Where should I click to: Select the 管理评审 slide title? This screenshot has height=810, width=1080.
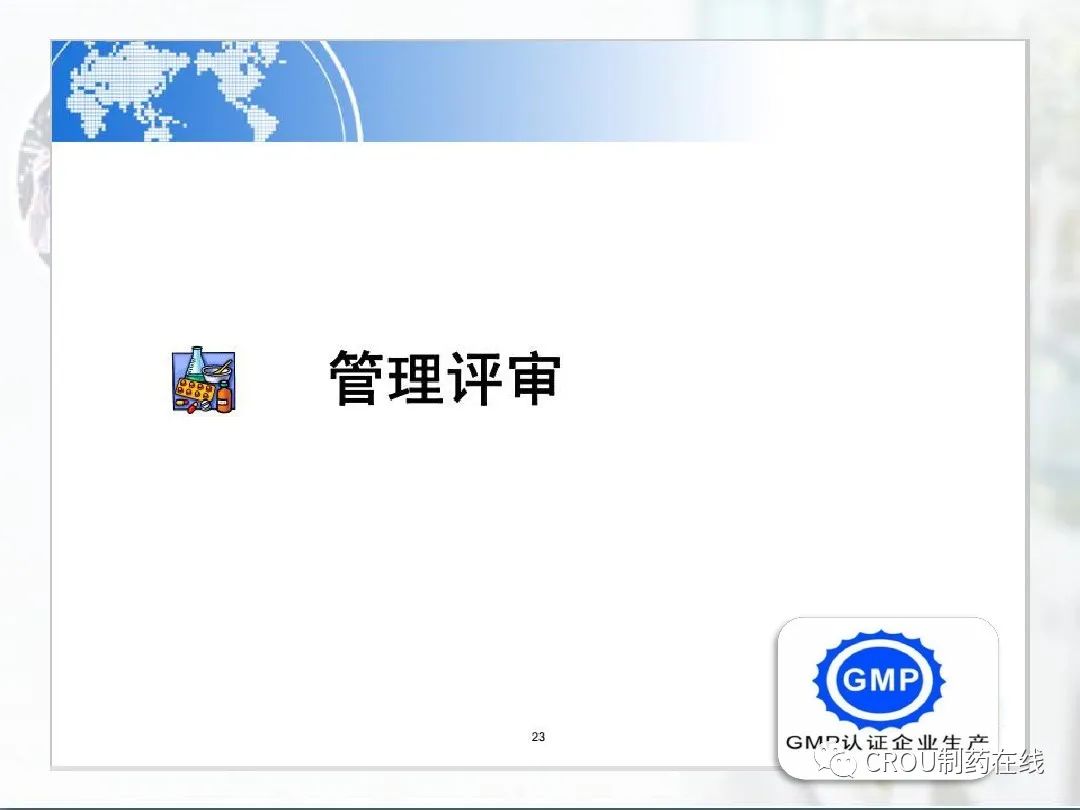(445, 379)
